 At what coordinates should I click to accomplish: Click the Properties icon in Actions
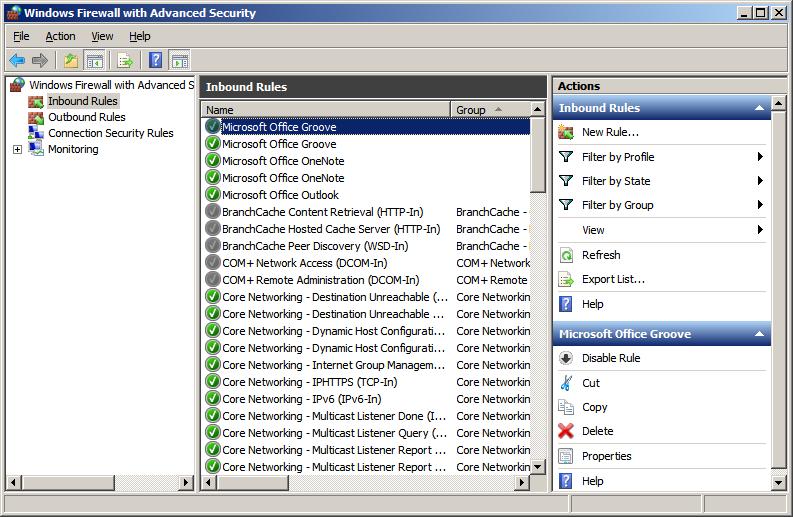[566, 456]
